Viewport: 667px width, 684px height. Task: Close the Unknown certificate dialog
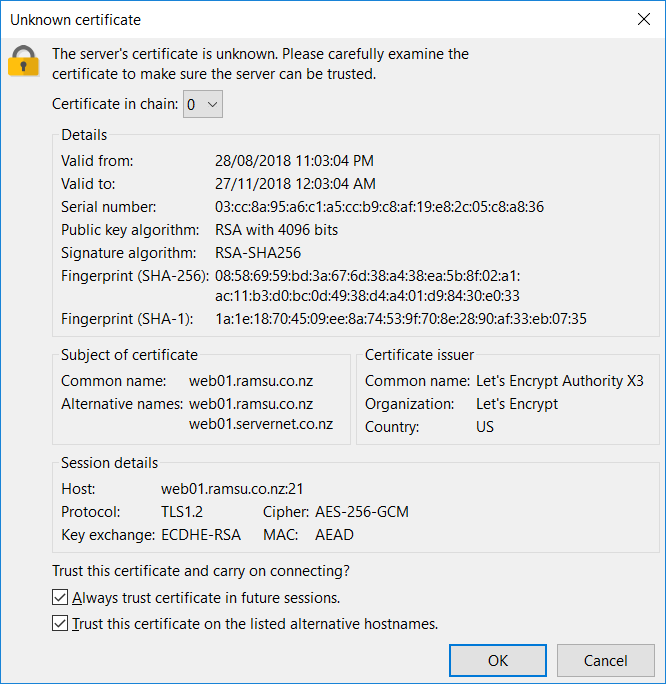(x=643, y=19)
